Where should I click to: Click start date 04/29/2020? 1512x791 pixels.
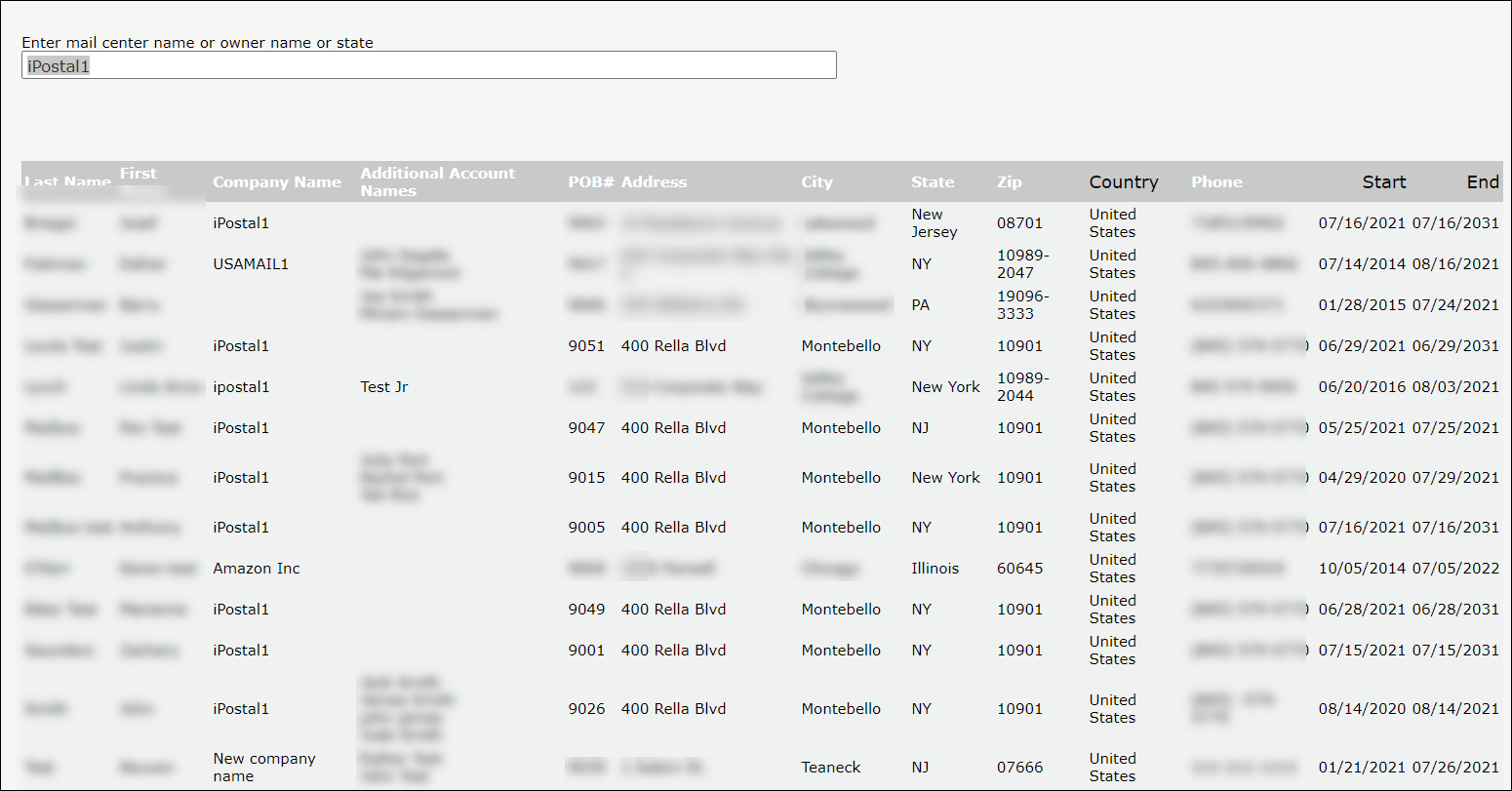[x=1362, y=478]
